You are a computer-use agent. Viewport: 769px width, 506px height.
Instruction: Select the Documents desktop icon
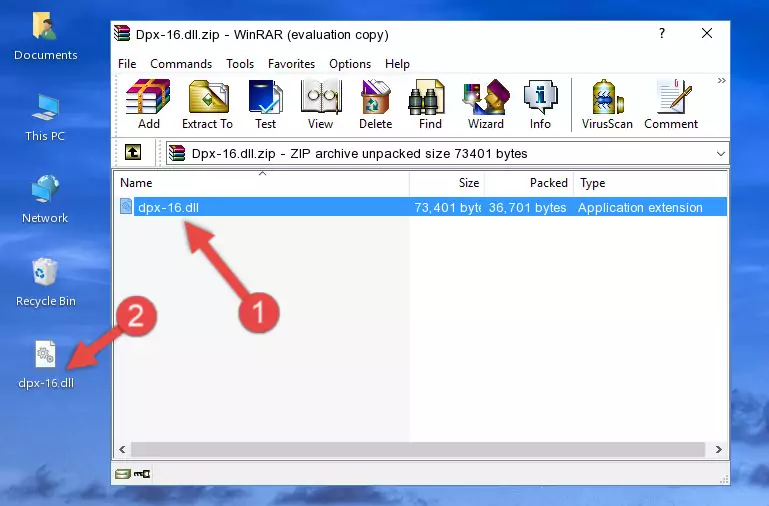click(45, 37)
